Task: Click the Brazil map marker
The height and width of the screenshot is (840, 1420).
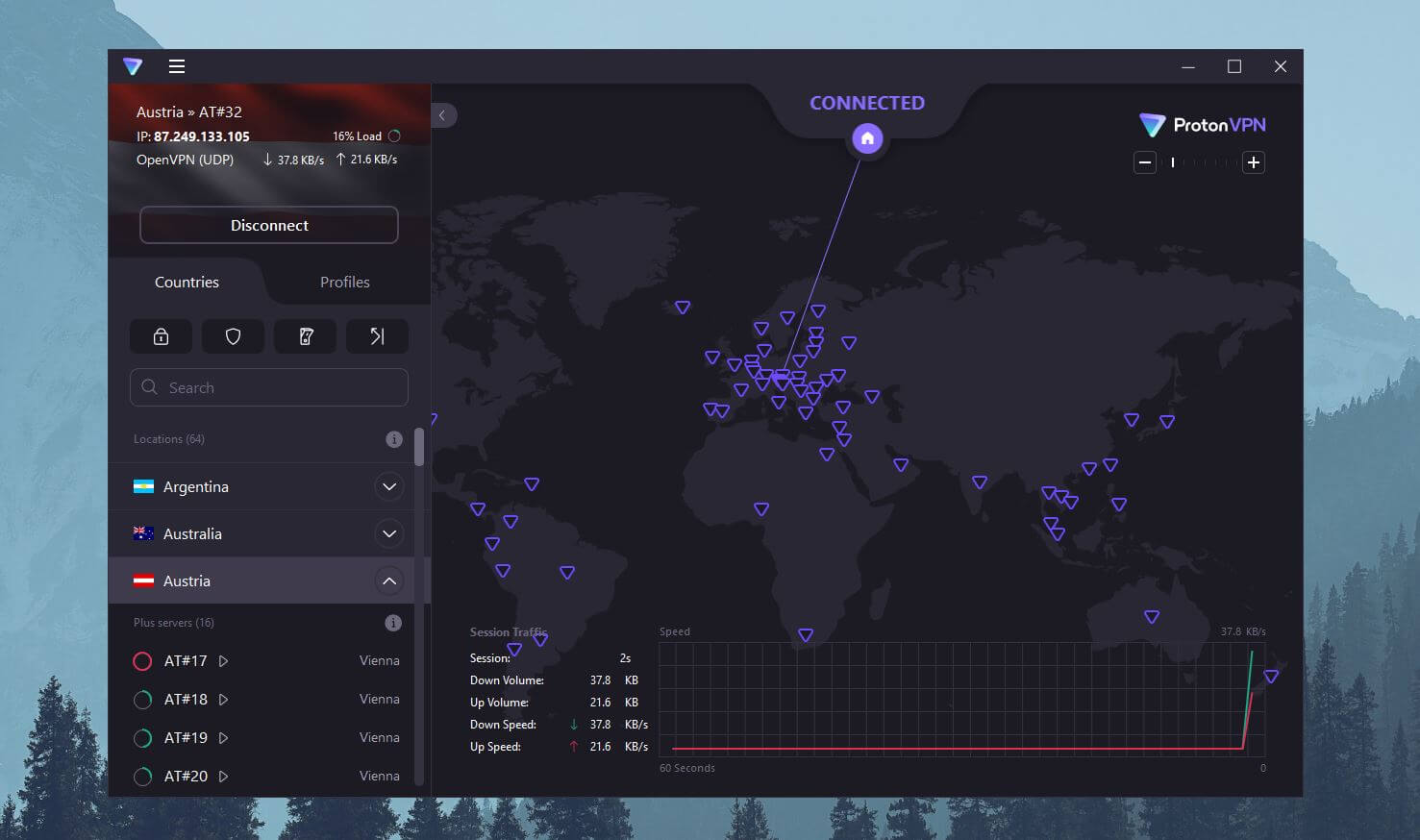Action: [567, 573]
